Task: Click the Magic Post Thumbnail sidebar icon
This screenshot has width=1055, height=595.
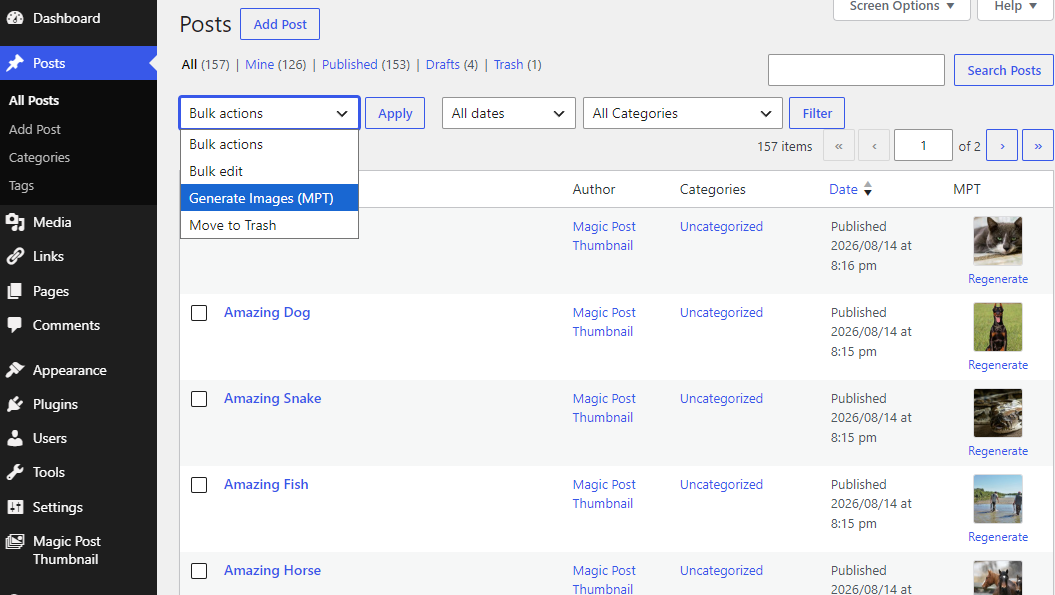Action: pyautogui.click(x=15, y=541)
